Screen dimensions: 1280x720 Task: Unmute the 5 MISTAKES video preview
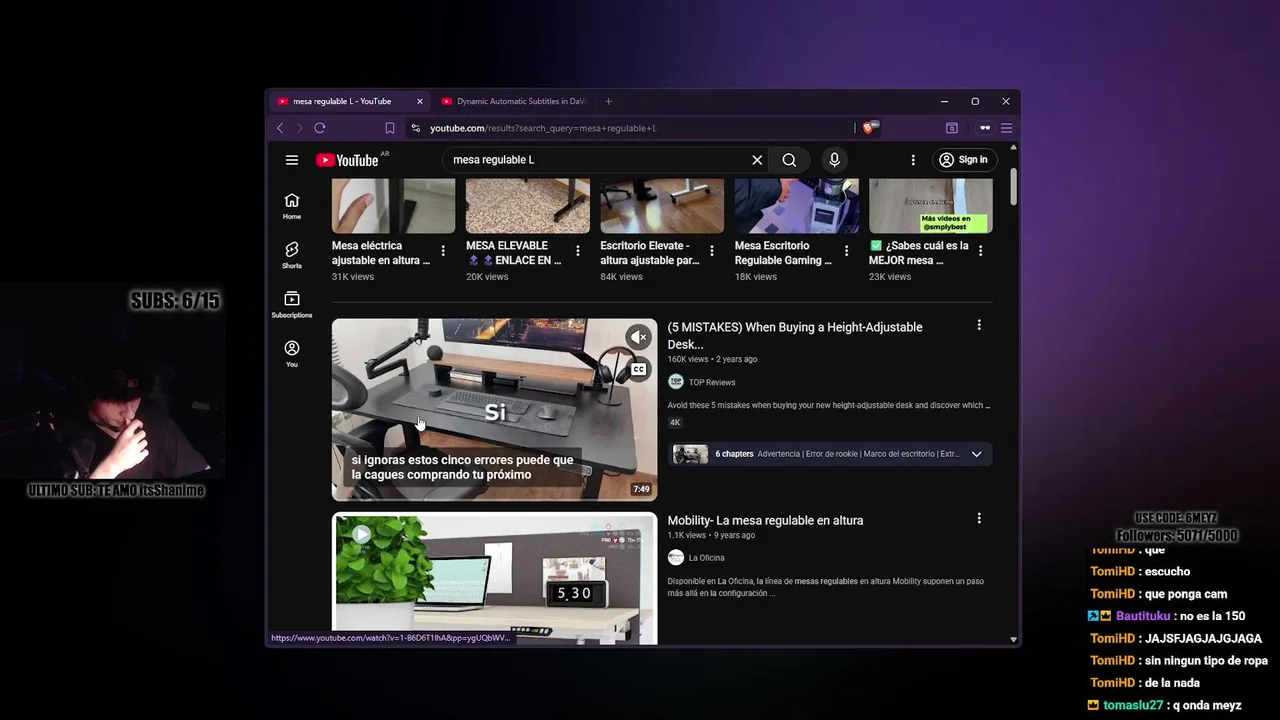[x=638, y=337]
